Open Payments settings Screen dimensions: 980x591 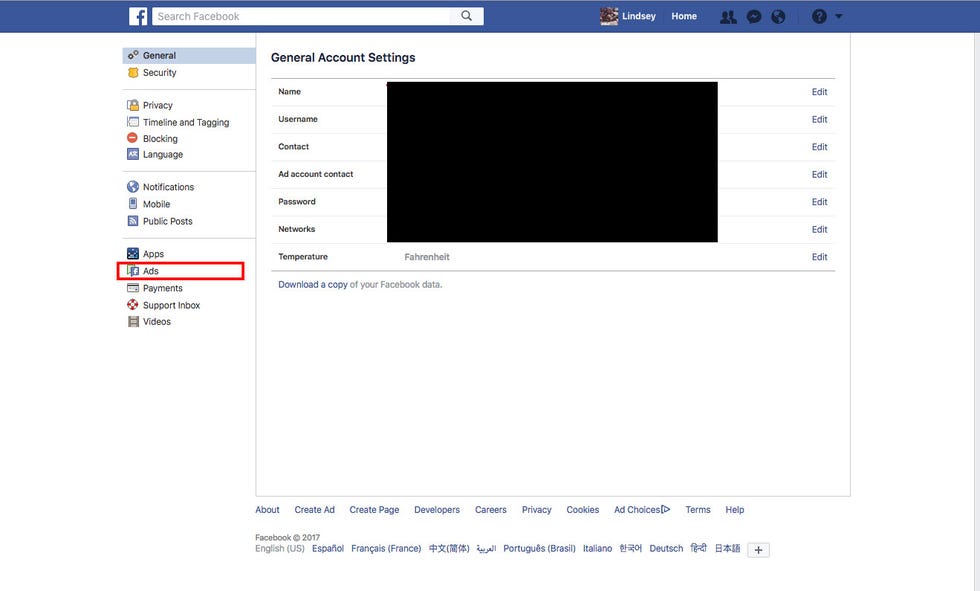(x=162, y=288)
